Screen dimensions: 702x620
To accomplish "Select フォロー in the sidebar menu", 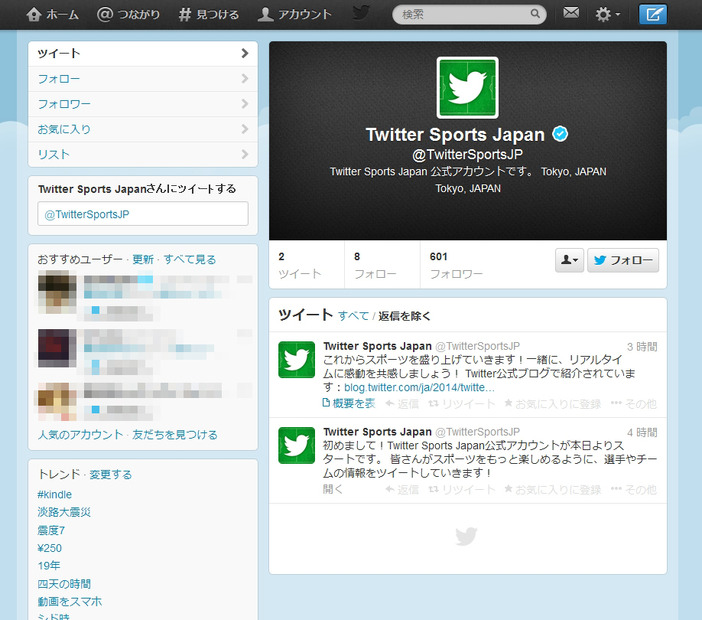I will 143,79.
